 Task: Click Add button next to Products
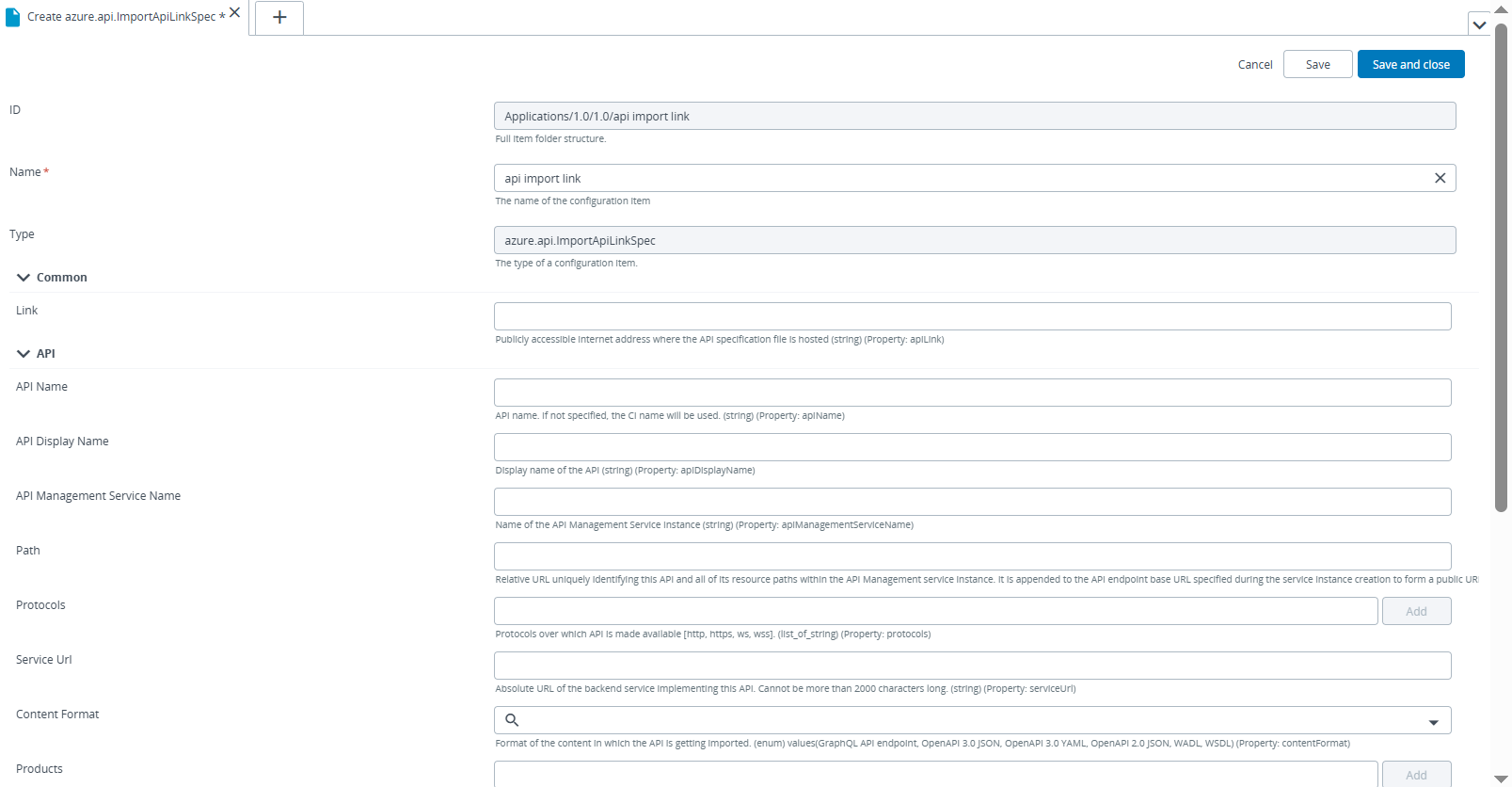pos(1416,774)
